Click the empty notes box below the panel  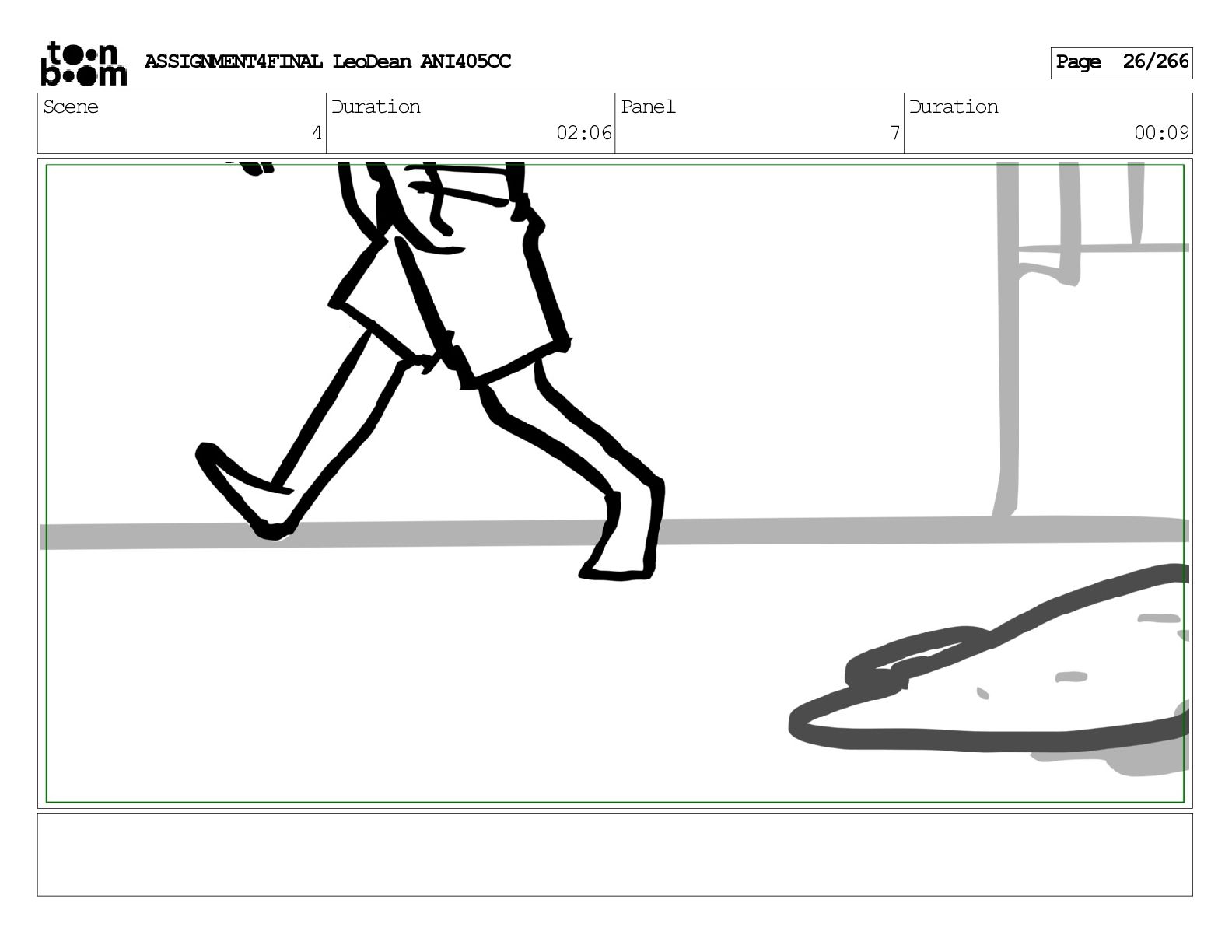(614, 855)
